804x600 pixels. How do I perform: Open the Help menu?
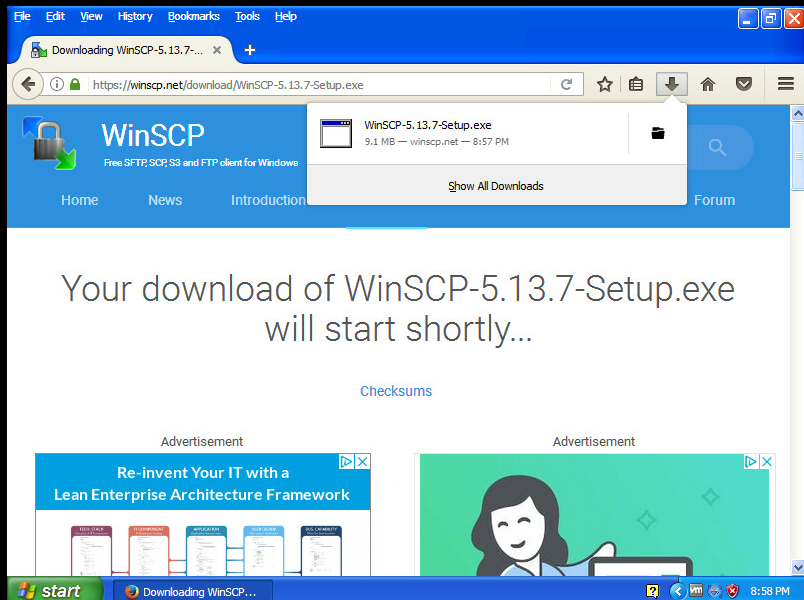(x=286, y=16)
